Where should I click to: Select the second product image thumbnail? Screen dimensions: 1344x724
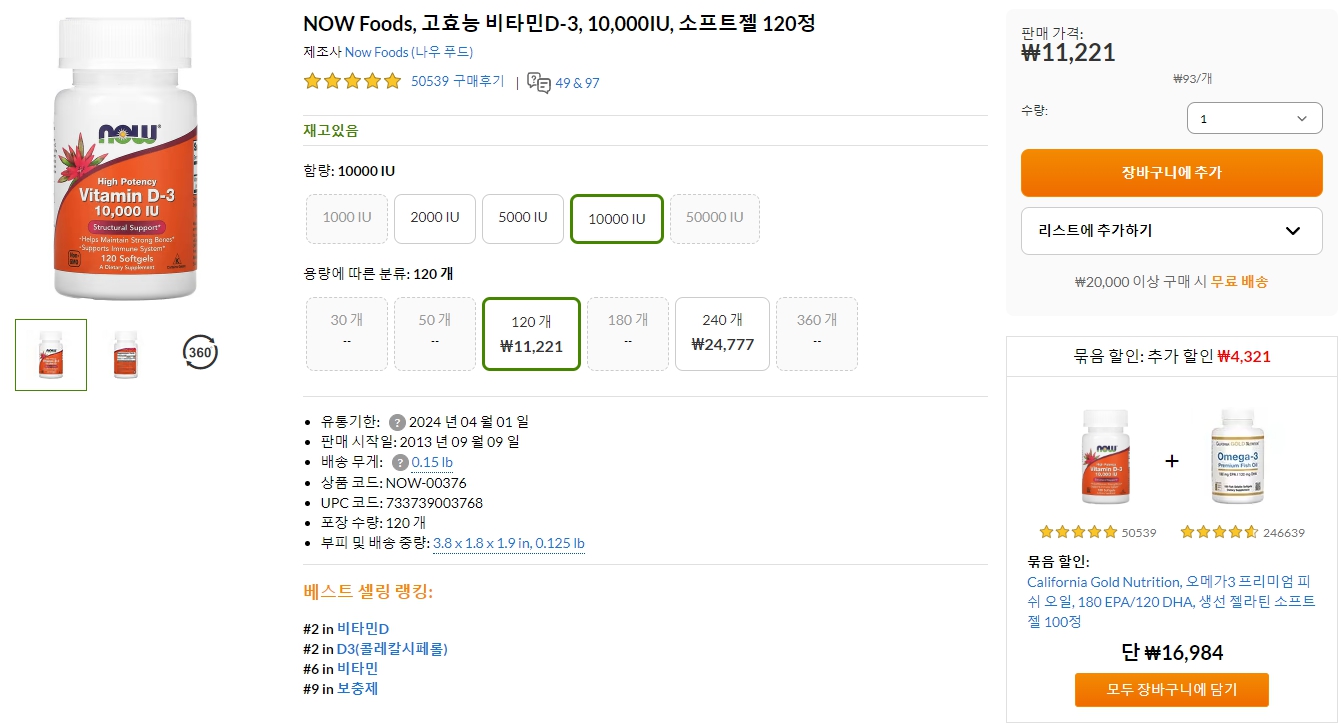click(x=124, y=354)
